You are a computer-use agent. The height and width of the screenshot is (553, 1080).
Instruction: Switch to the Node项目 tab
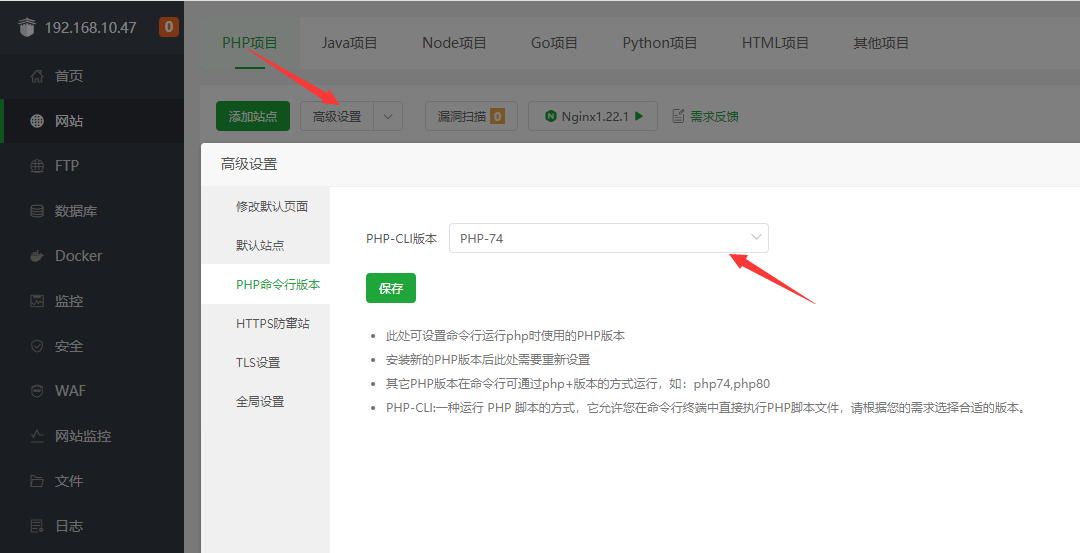[455, 43]
